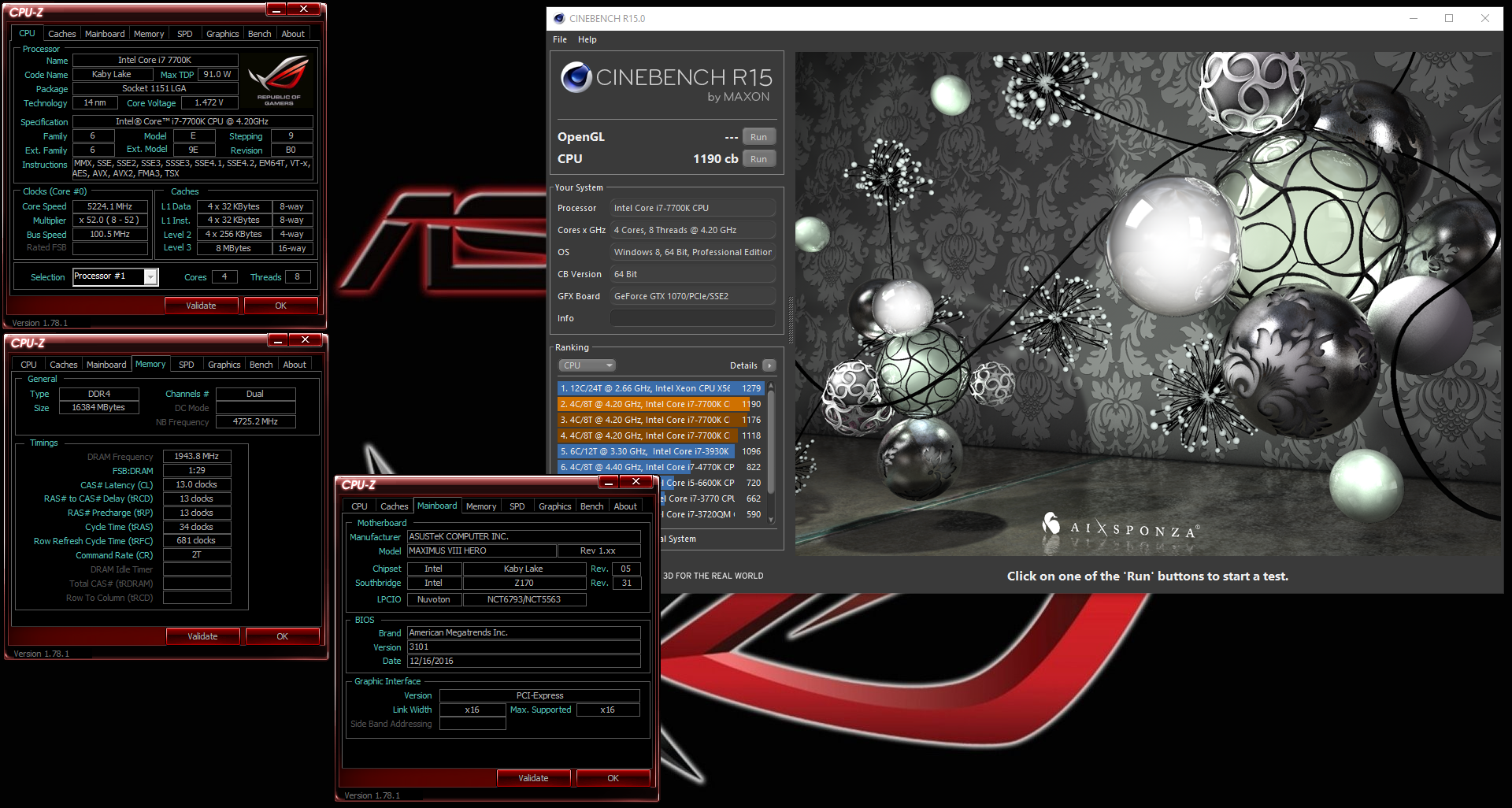
Task: Minimize the Memory CPU-Z window
Action: 277,339
